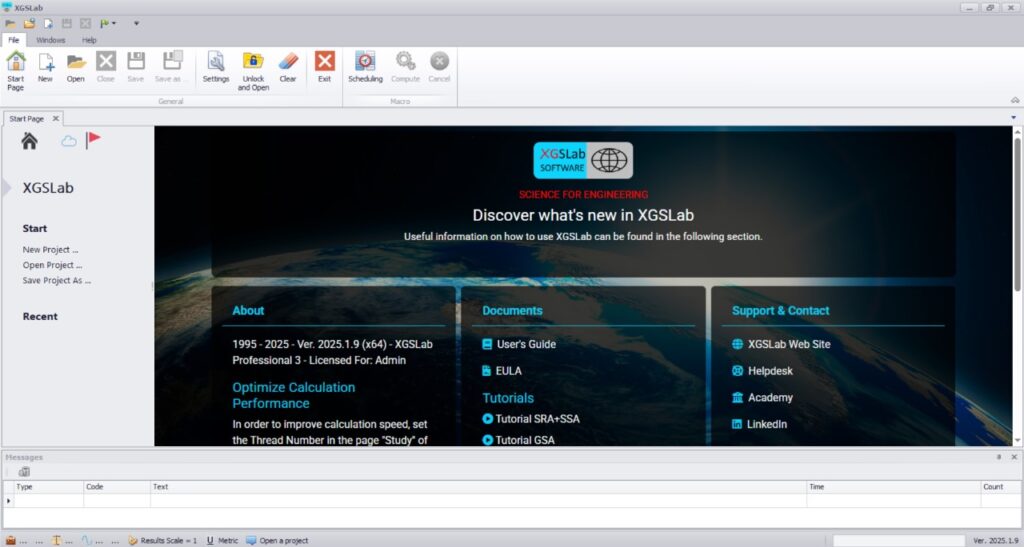Click the quick access open folder icon
Image resolution: width=1024 pixels, height=547 pixels.
click(10, 23)
